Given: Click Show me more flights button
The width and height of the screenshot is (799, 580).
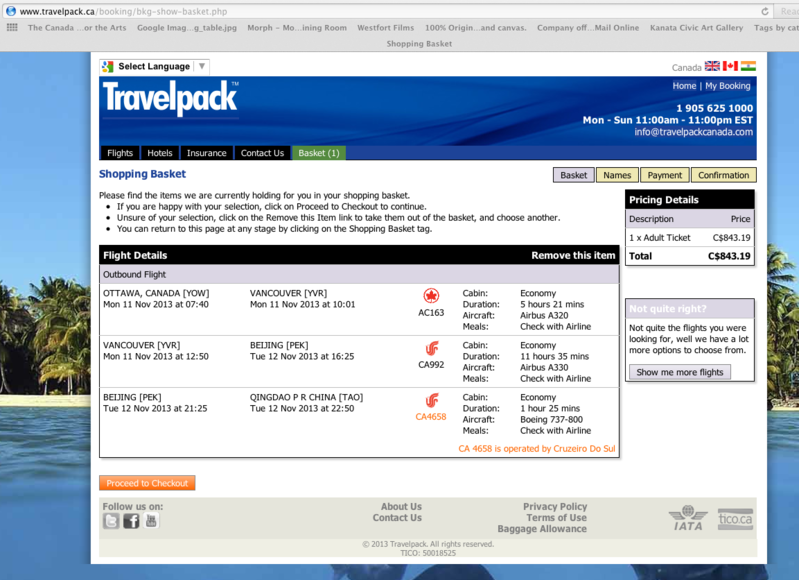Looking at the screenshot, I should pos(680,372).
